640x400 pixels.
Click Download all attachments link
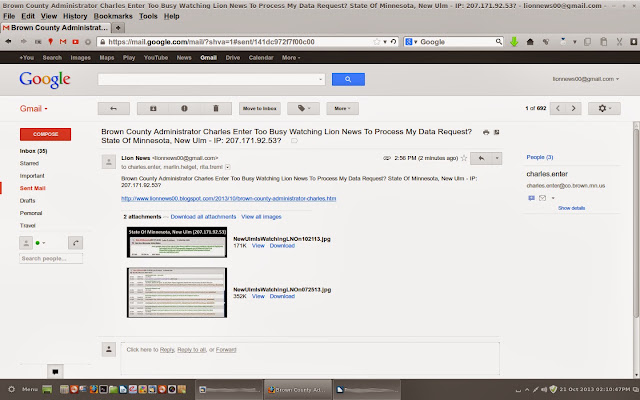[x=203, y=217]
